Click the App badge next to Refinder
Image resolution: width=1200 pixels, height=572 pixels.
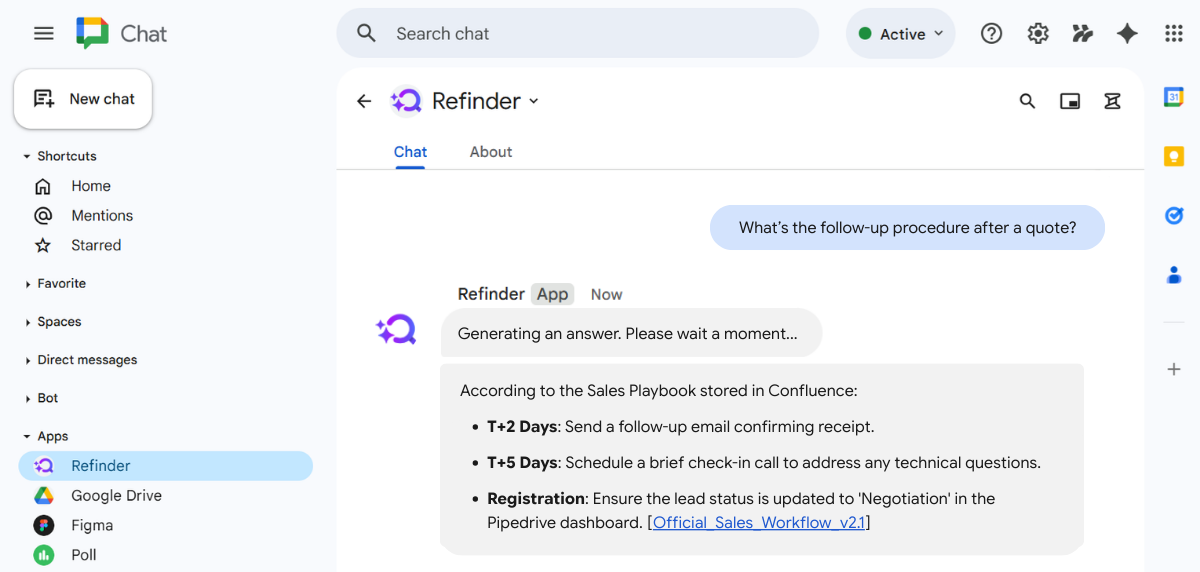pos(552,294)
